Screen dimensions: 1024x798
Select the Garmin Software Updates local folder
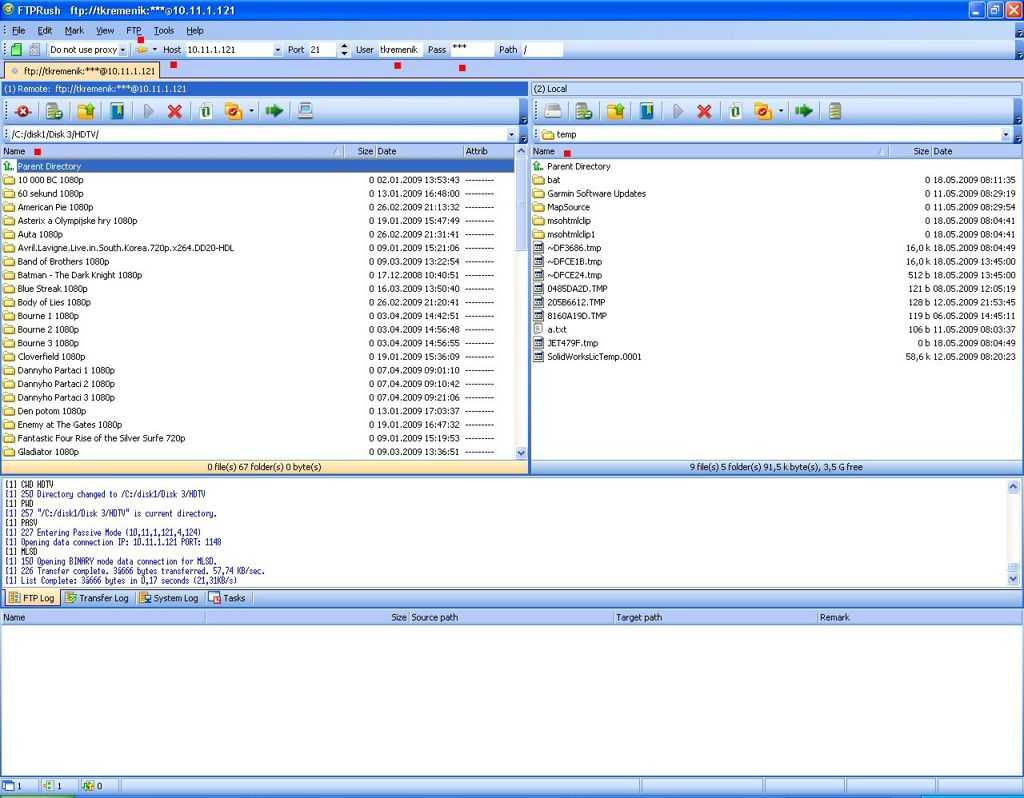pyautogui.click(x=776, y=194)
